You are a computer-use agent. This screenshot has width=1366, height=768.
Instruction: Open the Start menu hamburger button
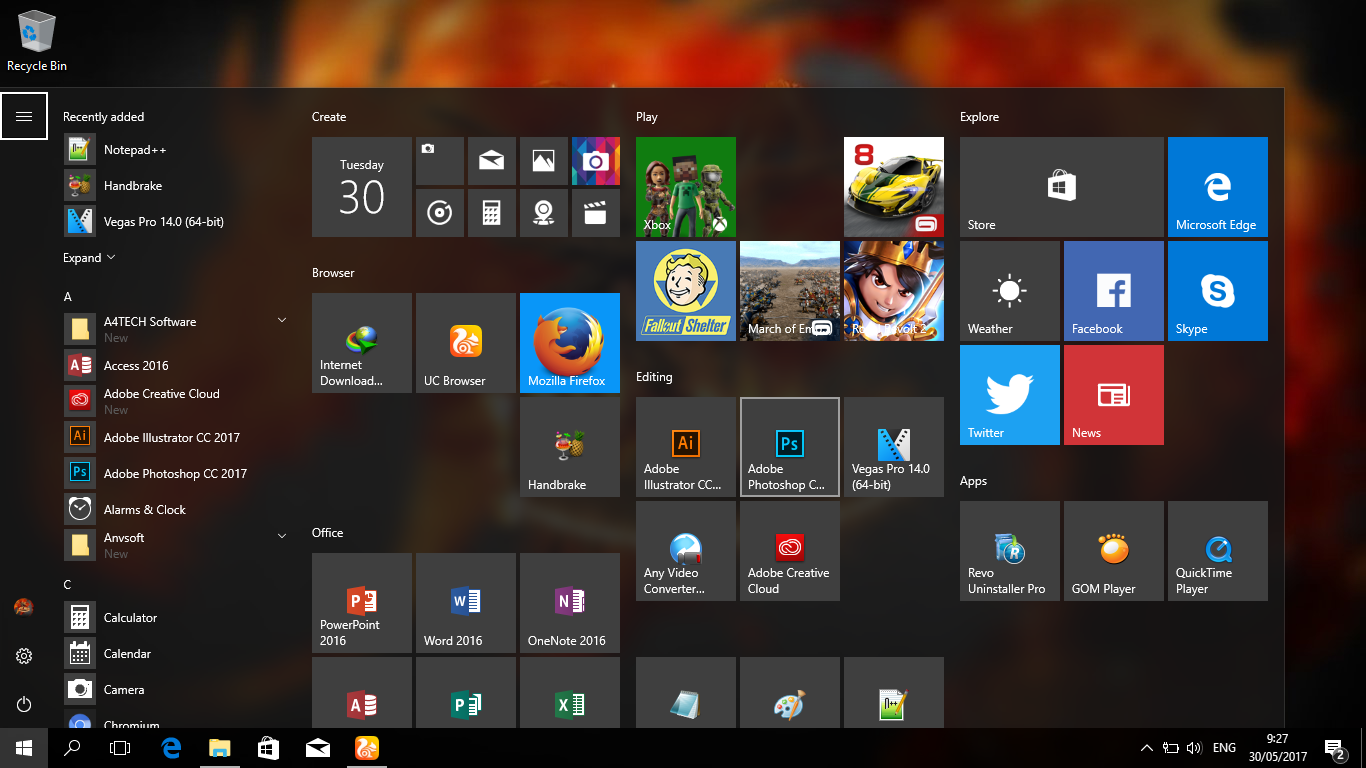tap(24, 115)
